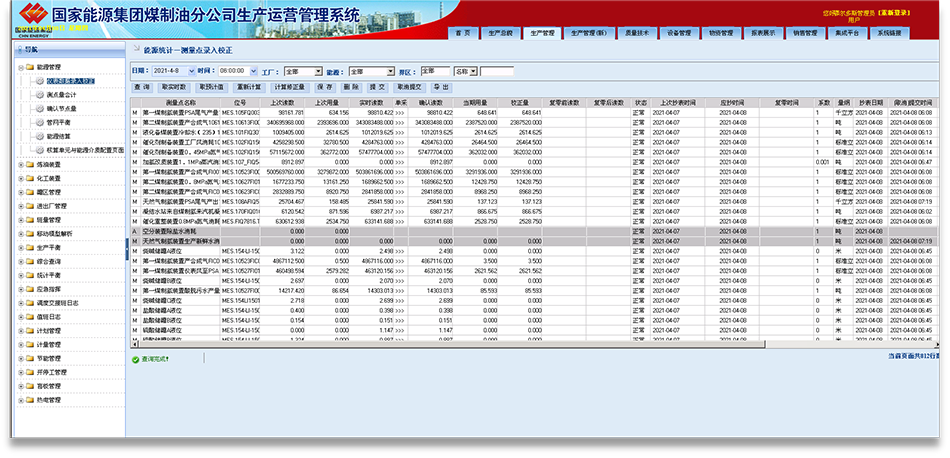Click the folder icon next to 热电管理
The width and height of the screenshot is (950, 458).
[30, 400]
